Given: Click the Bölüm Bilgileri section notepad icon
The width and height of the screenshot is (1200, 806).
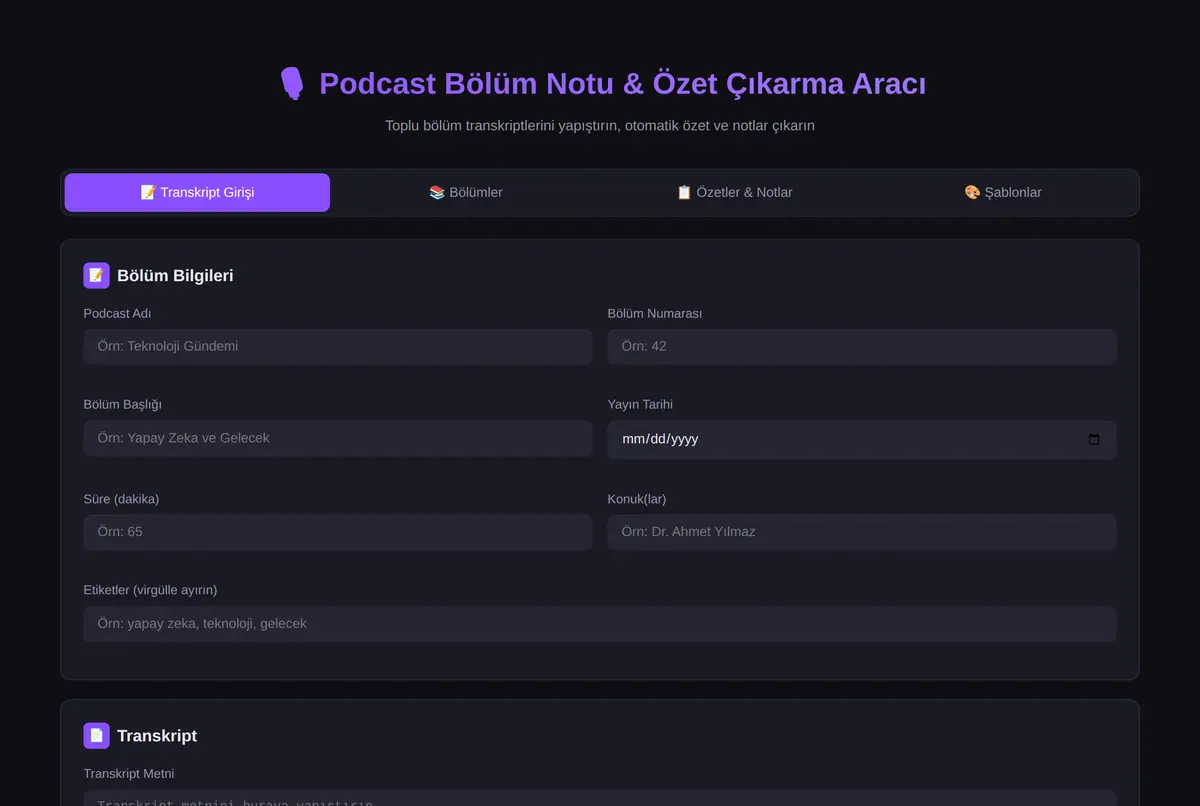Looking at the screenshot, I should pos(96,275).
